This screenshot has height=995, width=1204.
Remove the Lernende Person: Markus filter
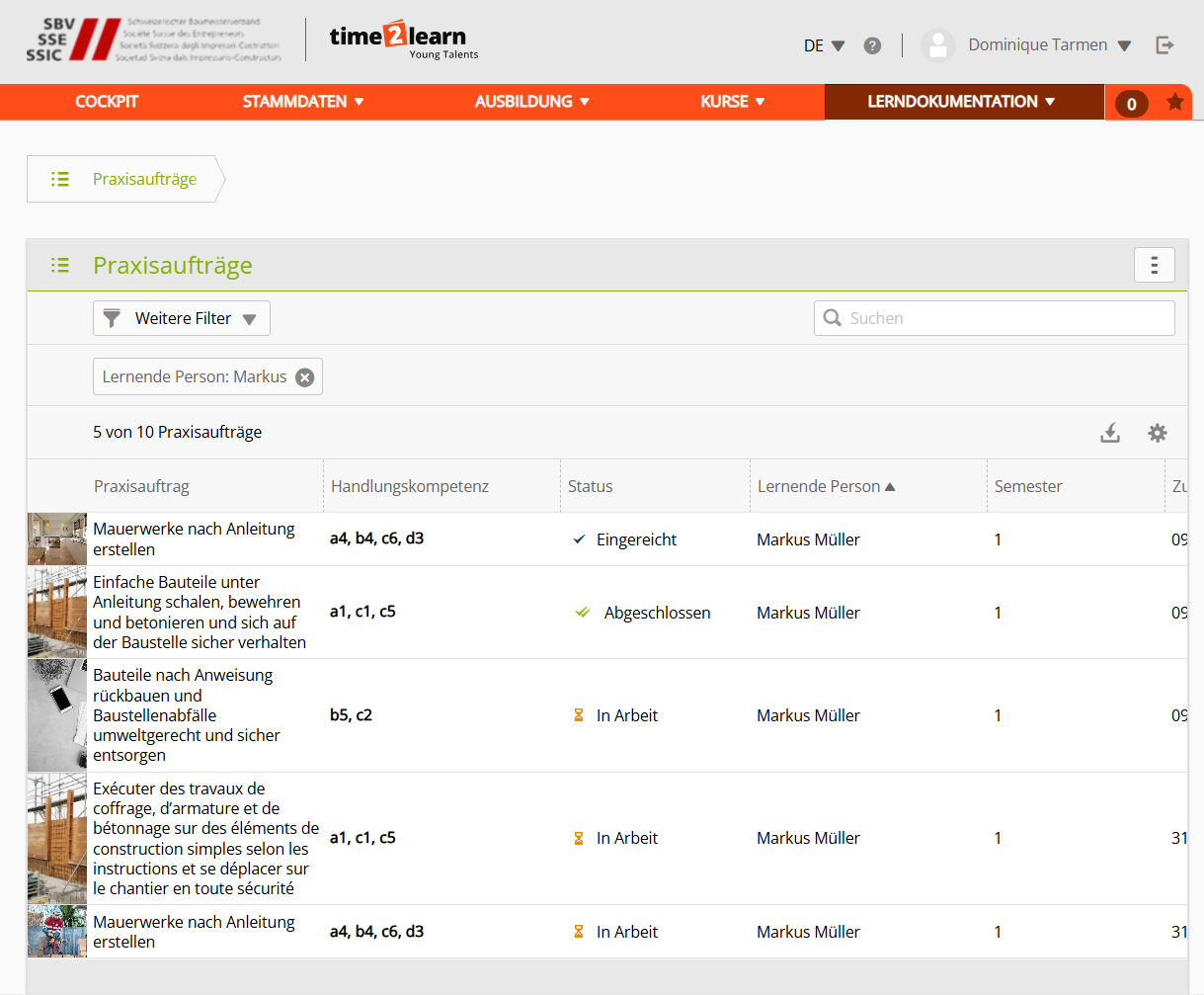click(305, 377)
